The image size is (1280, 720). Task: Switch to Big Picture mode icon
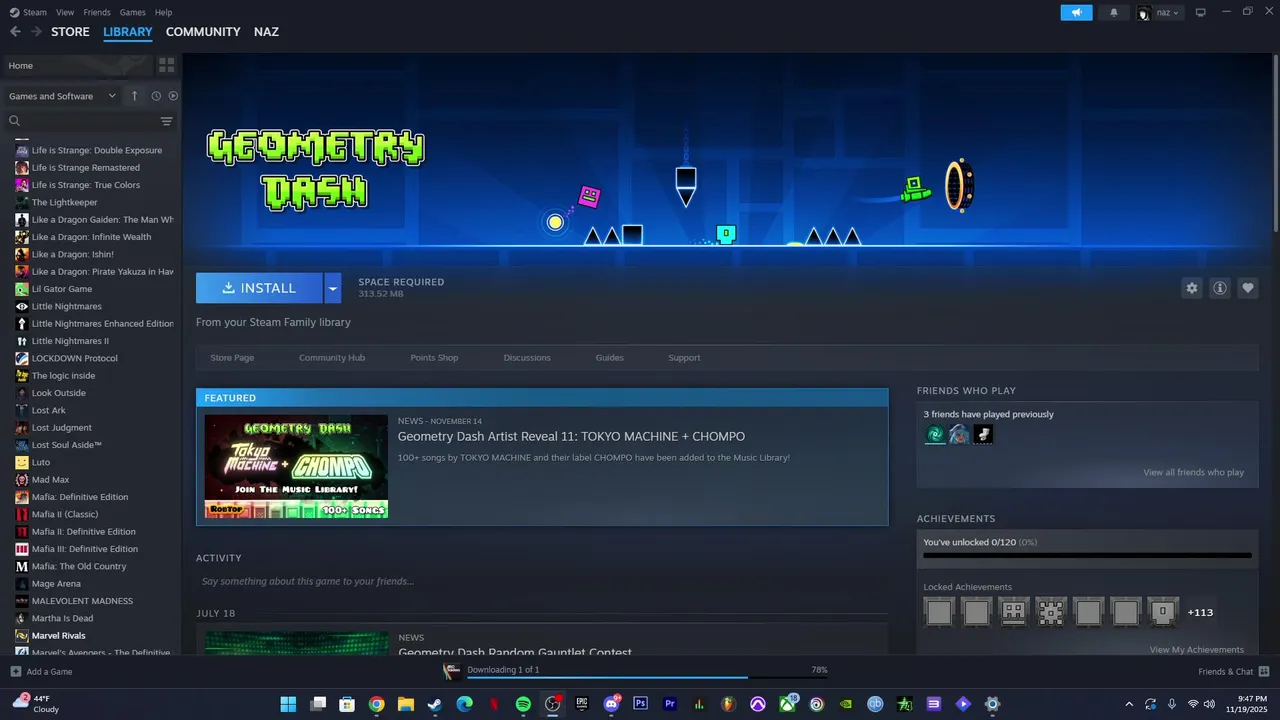(x=1201, y=12)
